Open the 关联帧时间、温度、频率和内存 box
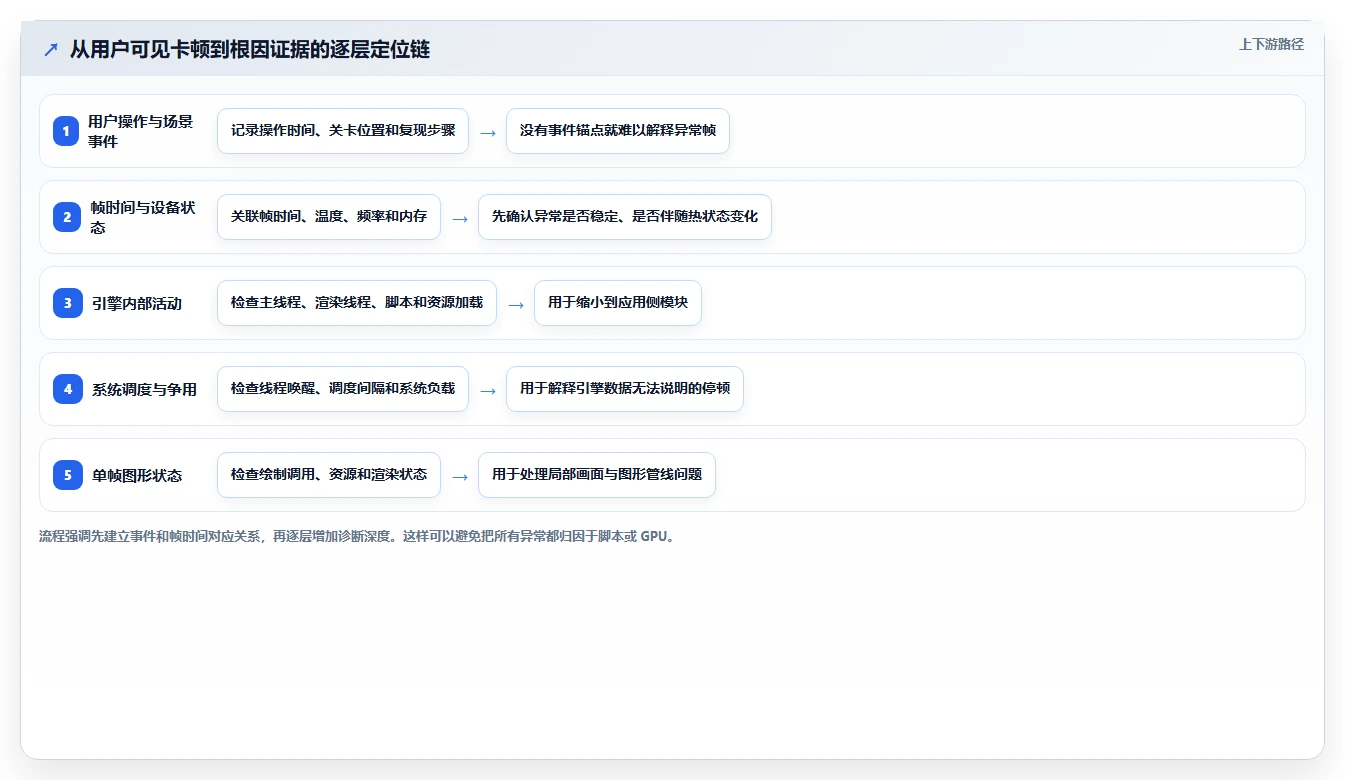1345x780 pixels. tap(329, 217)
